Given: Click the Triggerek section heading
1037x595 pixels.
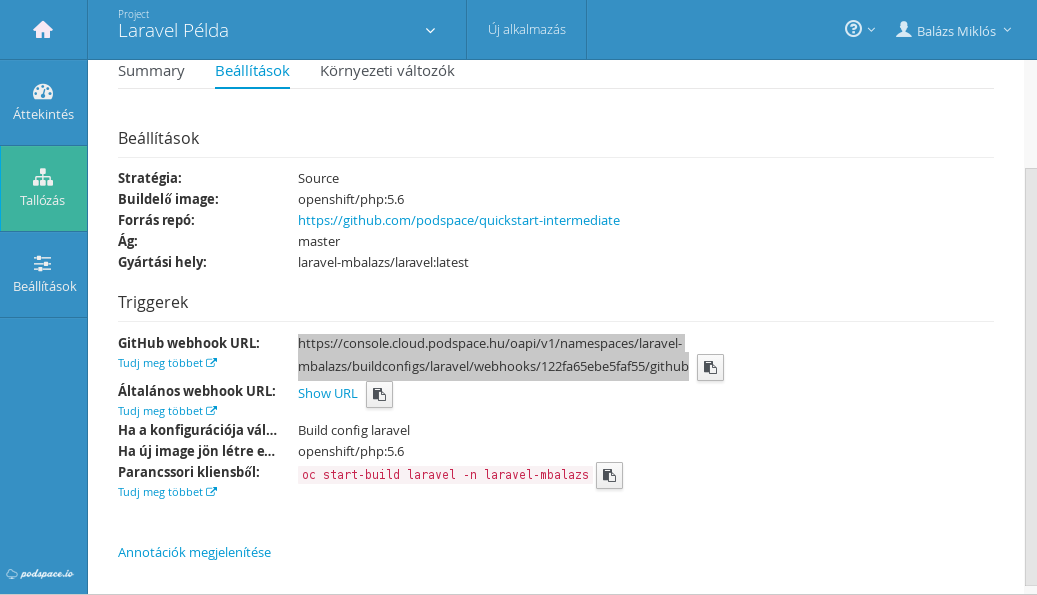Looking at the screenshot, I should coord(153,303).
